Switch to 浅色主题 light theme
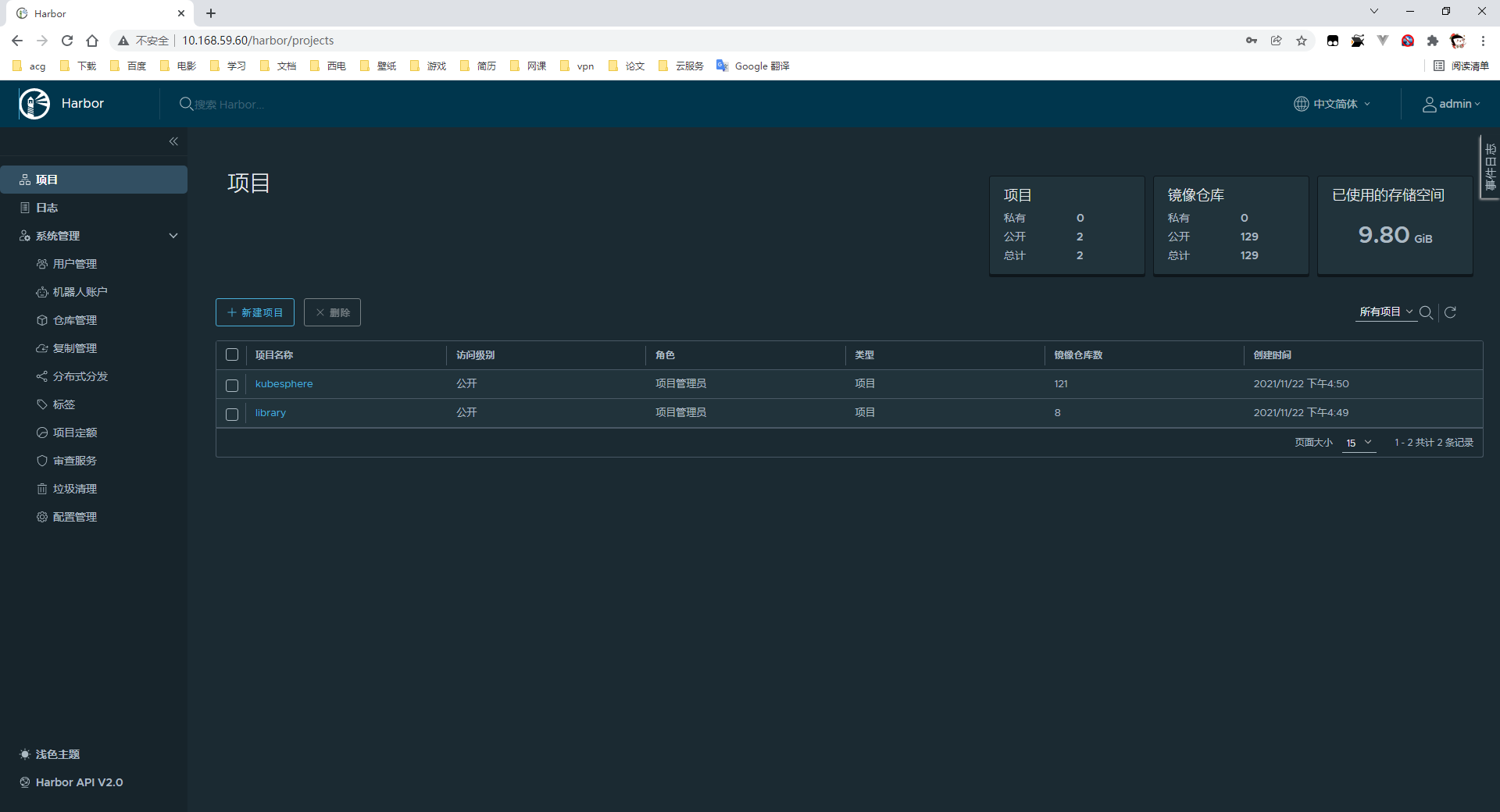The image size is (1500, 812). click(x=57, y=754)
